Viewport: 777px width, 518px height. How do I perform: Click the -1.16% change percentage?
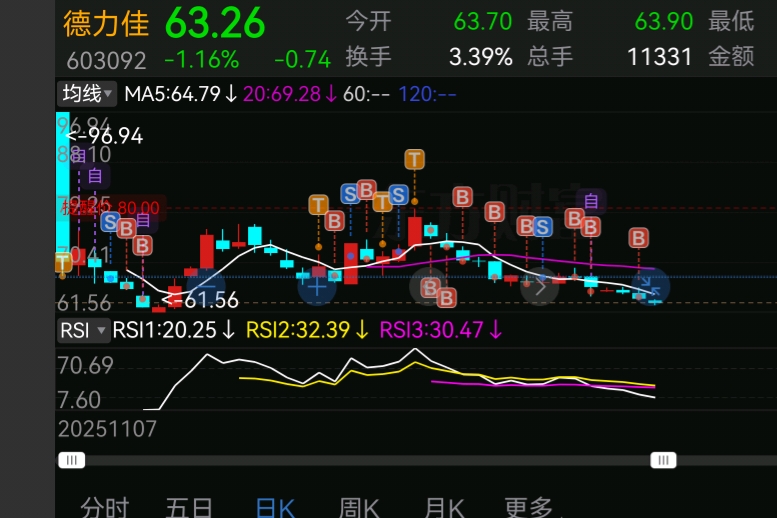(x=202, y=60)
